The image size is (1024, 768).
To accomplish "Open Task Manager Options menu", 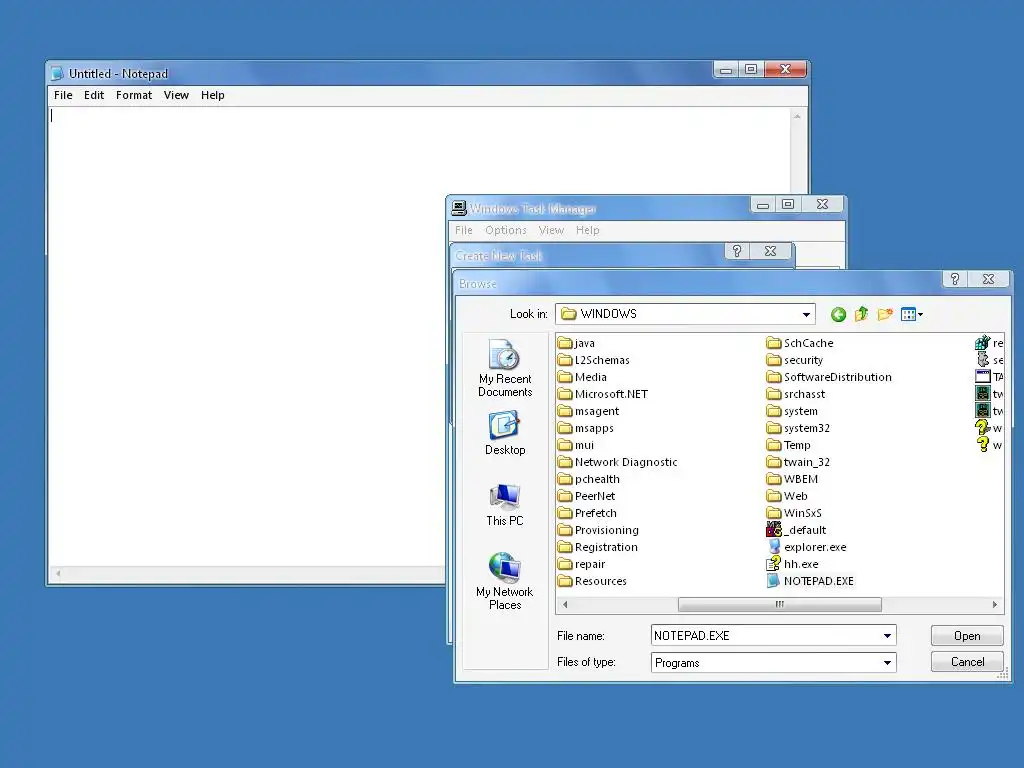I will coord(505,230).
